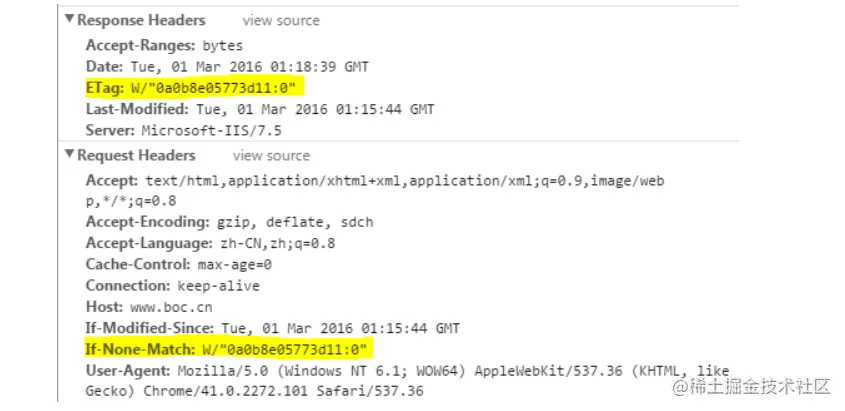The height and width of the screenshot is (411, 845).
Task: Click the Accept-Language header entry
Action: tap(210, 243)
